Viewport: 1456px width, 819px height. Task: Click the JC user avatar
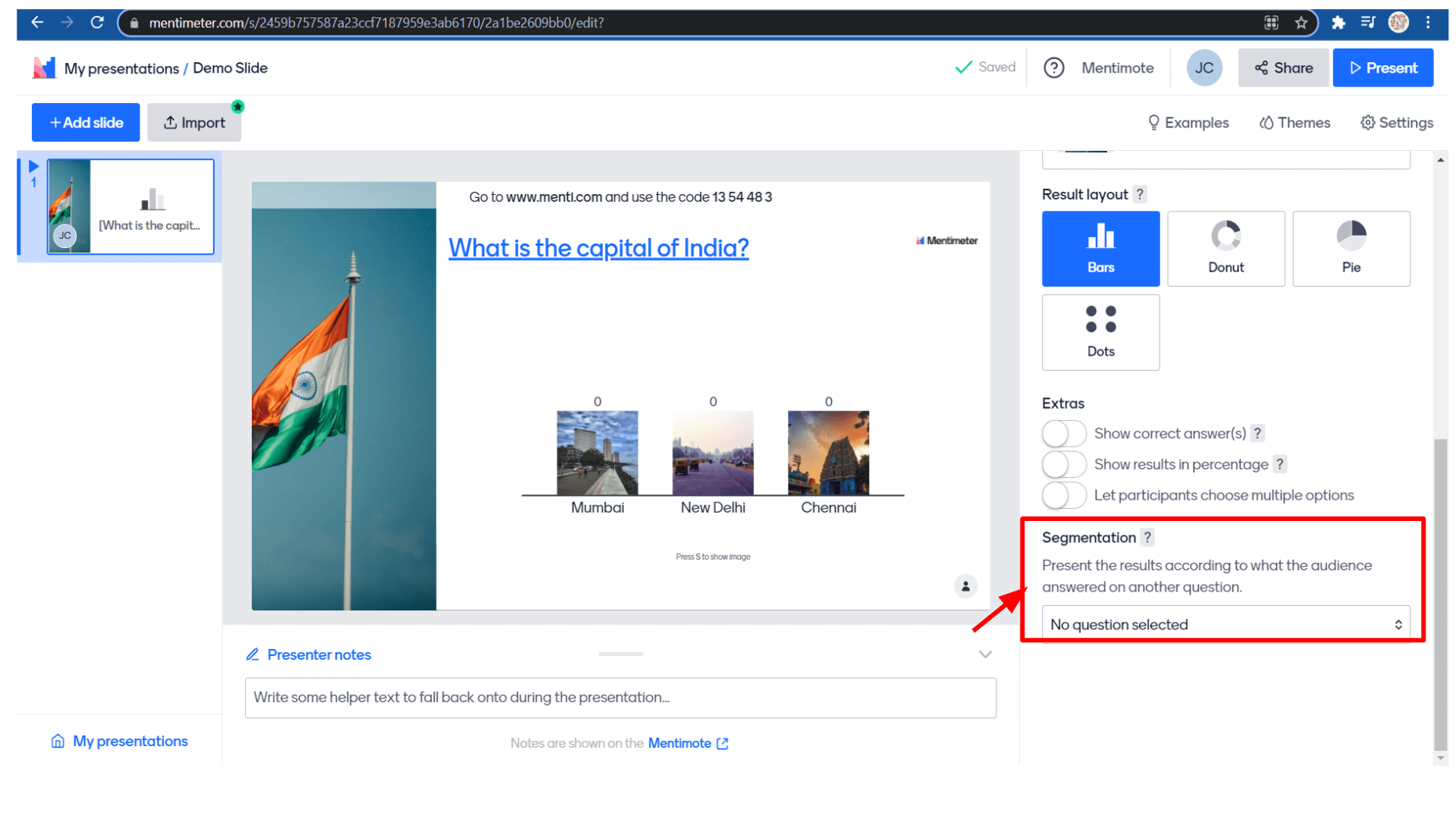pos(1203,68)
